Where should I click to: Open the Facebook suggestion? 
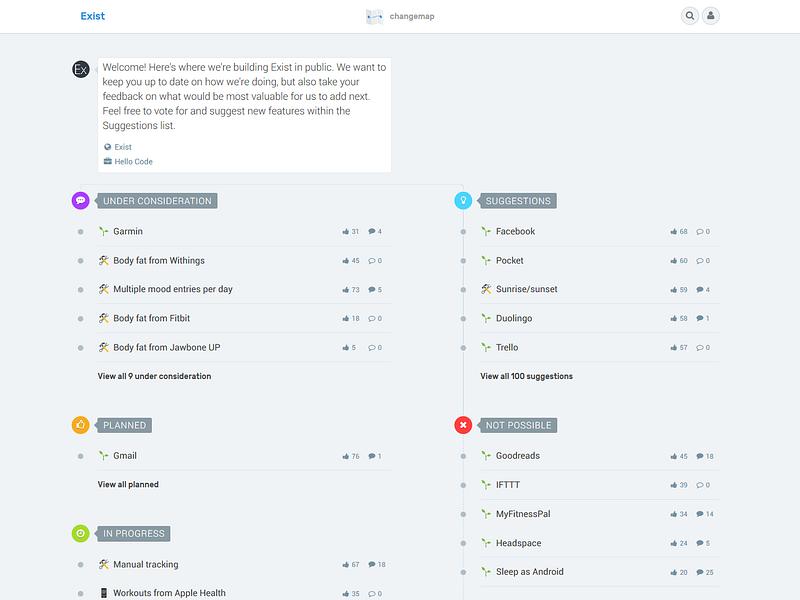pyautogui.click(x=515, y=232)
